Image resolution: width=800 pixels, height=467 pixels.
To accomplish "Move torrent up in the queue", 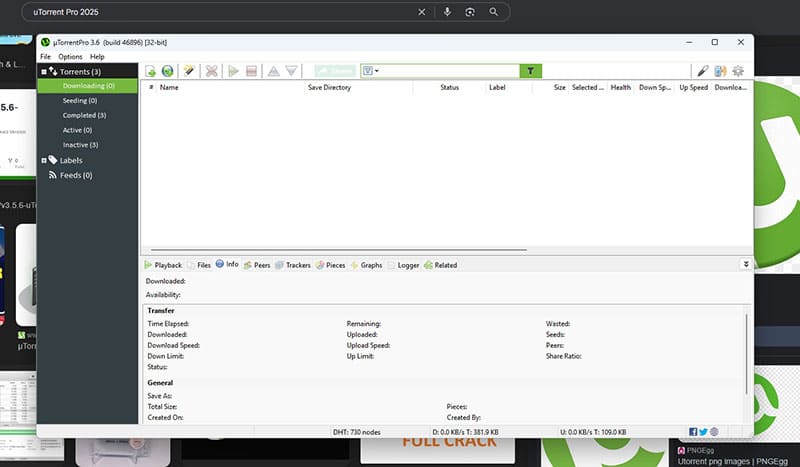I will 274,71.
